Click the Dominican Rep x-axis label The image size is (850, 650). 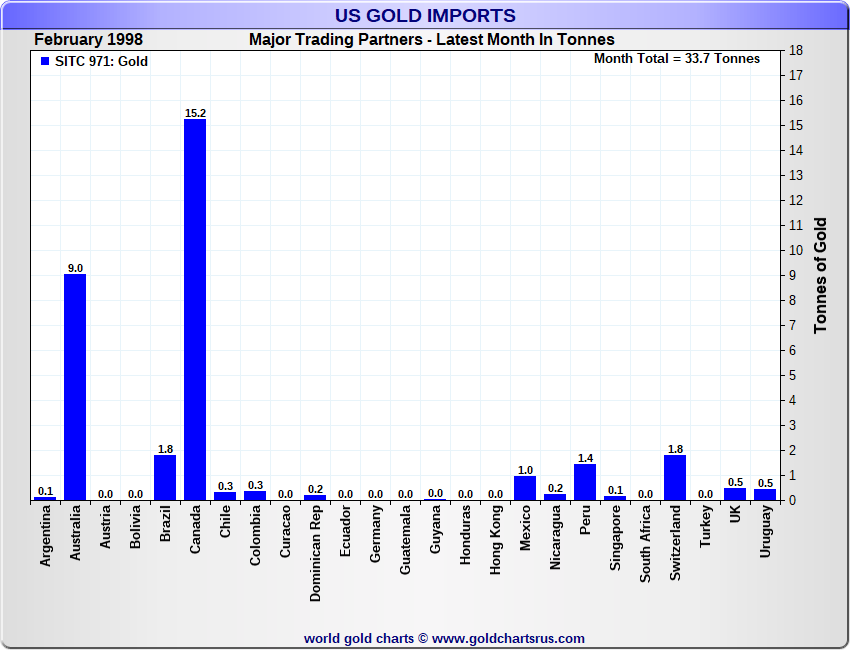coord(315,553)
